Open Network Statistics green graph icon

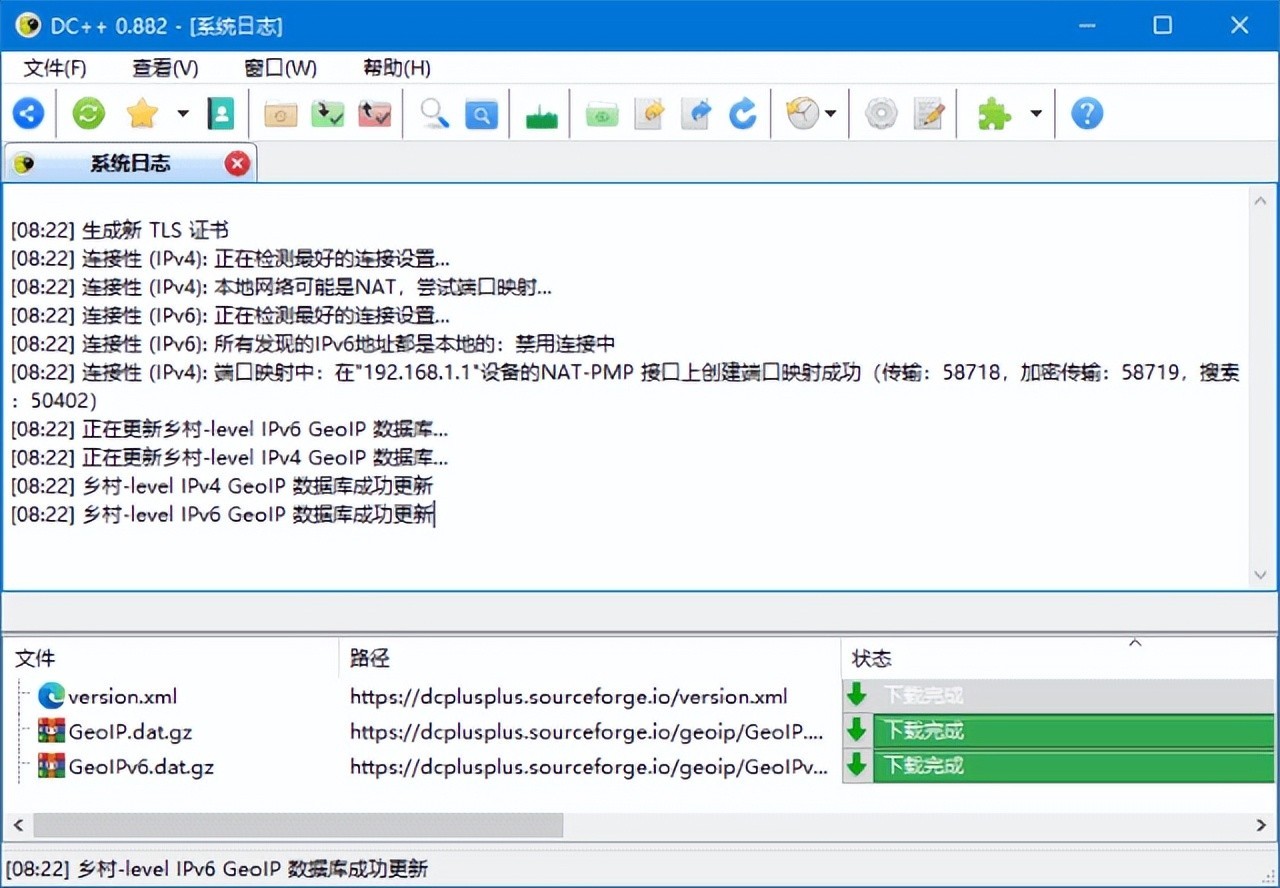tap(541, 116)
